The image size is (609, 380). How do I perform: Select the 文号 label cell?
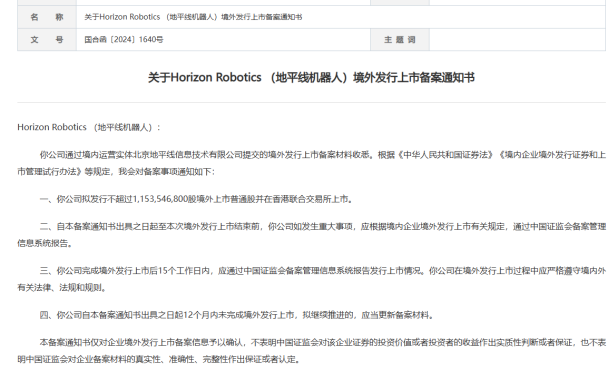tap(47, 40)
